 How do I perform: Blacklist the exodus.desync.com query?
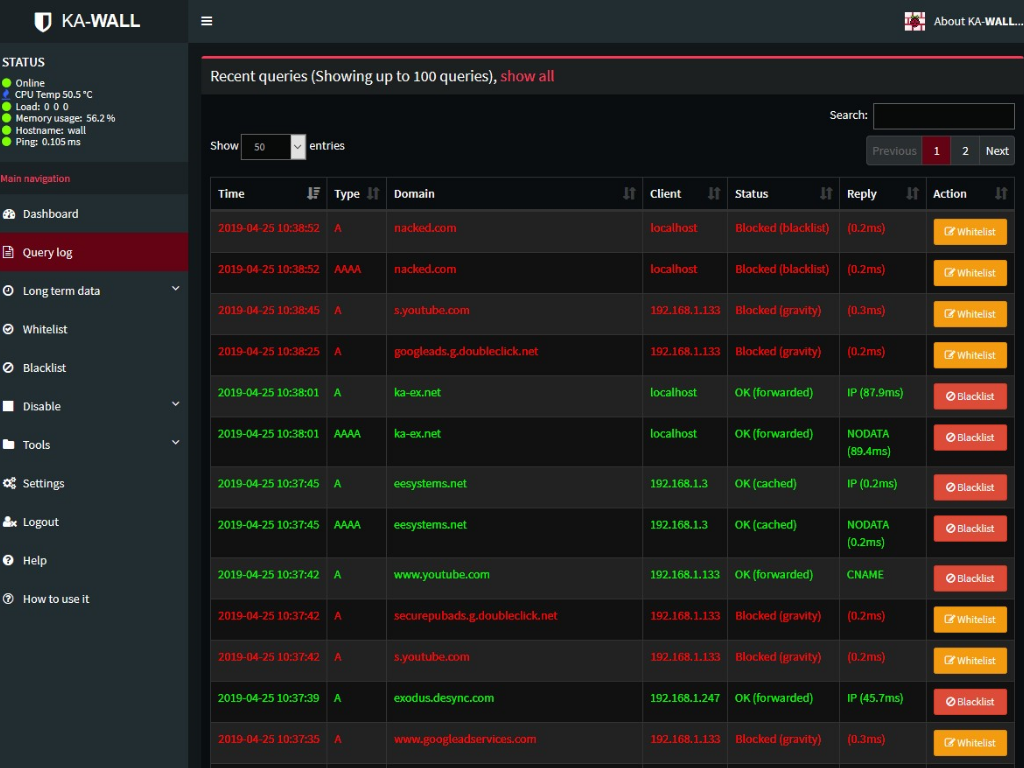970,702
